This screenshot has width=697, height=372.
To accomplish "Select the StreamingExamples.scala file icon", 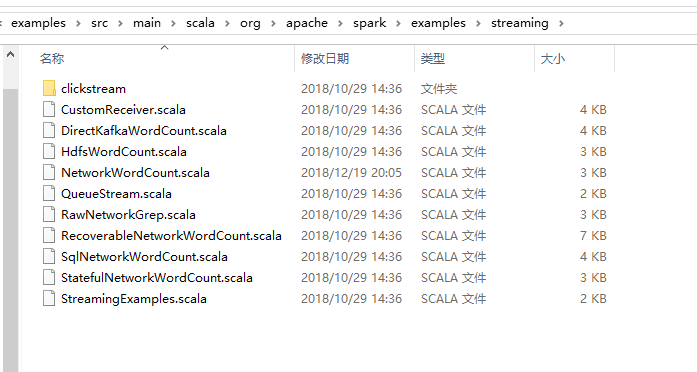I will [49, 298].
